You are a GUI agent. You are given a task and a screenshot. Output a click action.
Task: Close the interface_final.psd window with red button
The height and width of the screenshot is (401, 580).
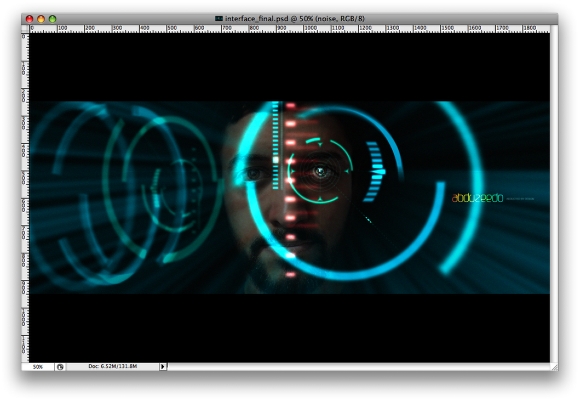pyautogui.click(x=29, y=18)
